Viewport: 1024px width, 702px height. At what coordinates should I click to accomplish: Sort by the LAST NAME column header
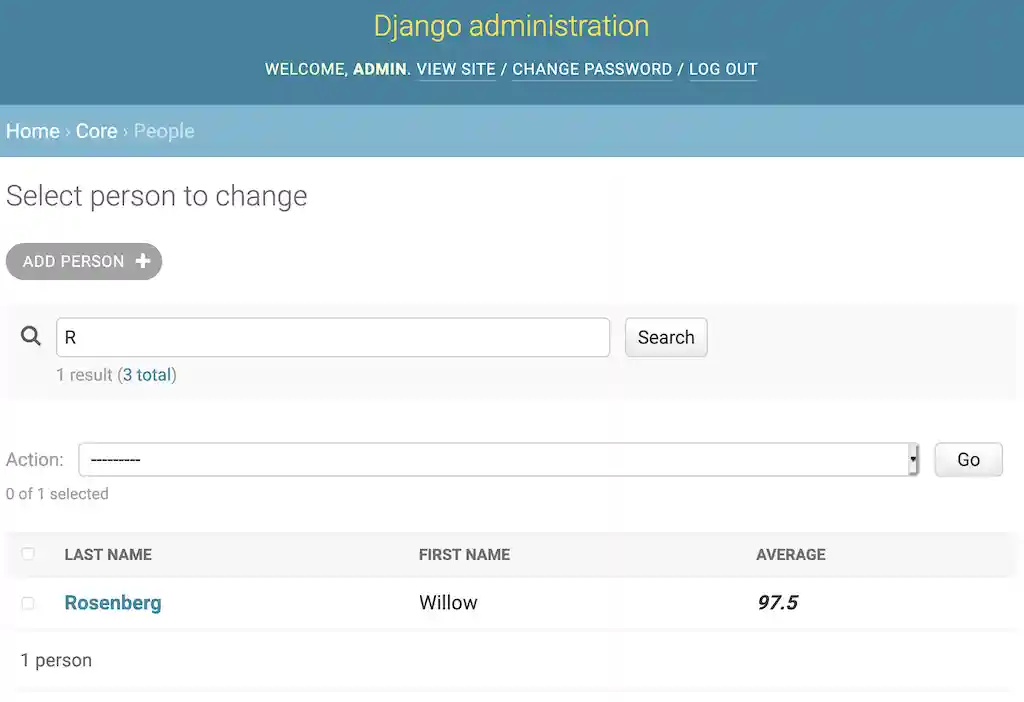coord(107,554)
